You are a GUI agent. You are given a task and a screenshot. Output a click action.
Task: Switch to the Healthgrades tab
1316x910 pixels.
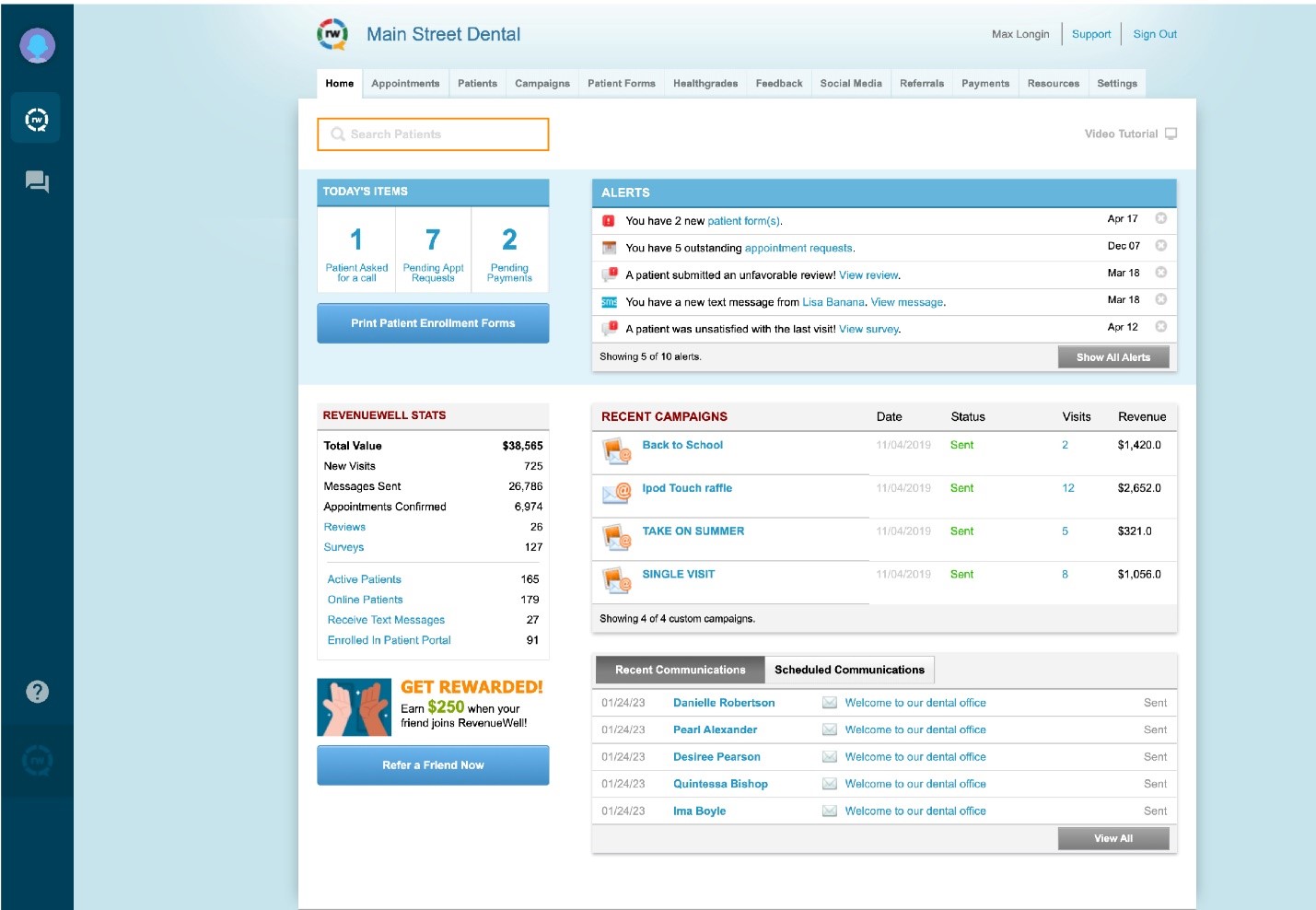coord(705,83)
